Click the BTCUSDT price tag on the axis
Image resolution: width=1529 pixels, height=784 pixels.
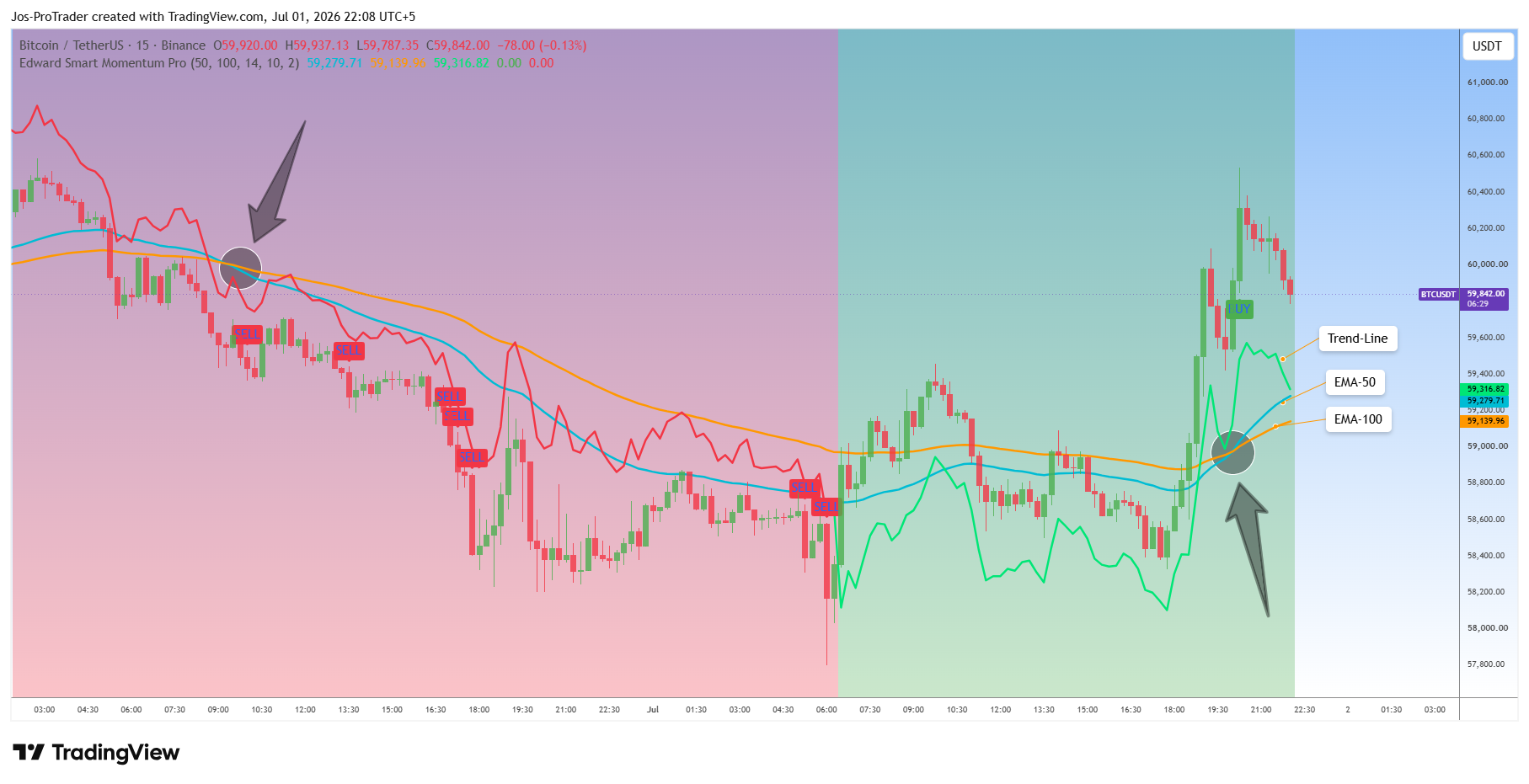tap(1438, 295)
